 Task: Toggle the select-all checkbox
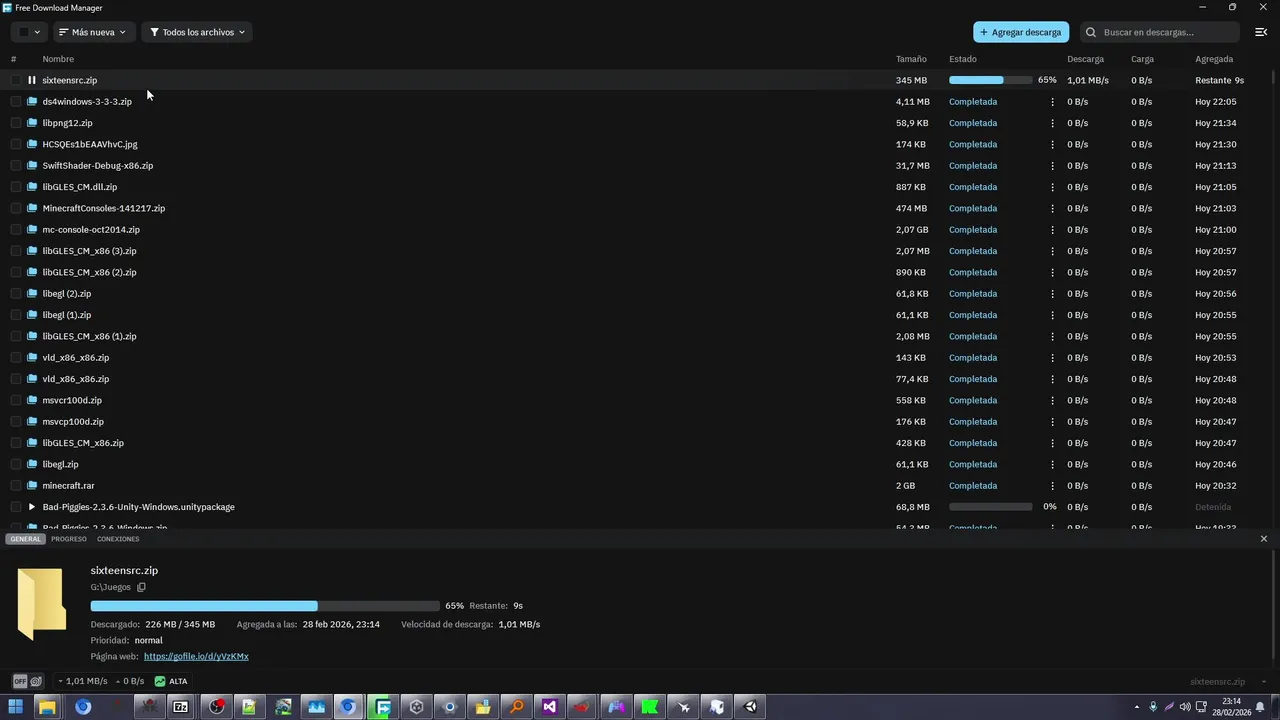(24, 32)
